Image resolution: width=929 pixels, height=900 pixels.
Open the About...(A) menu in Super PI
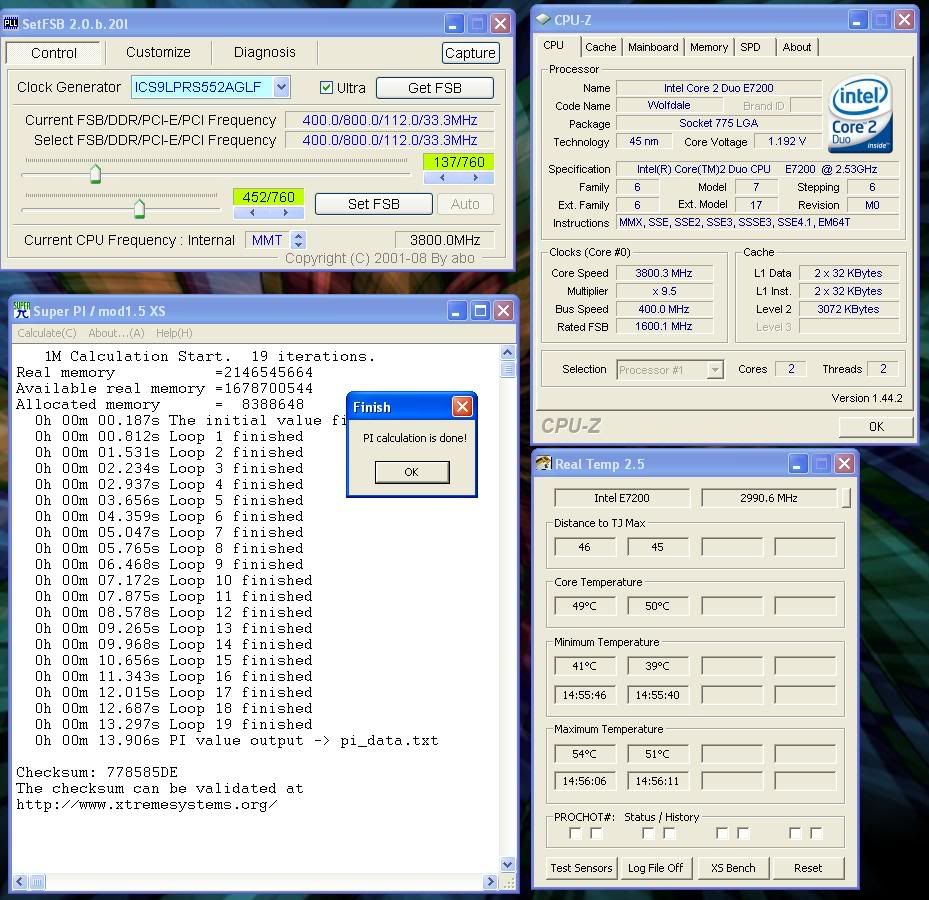pyautogui.click(x=116, y=333)
